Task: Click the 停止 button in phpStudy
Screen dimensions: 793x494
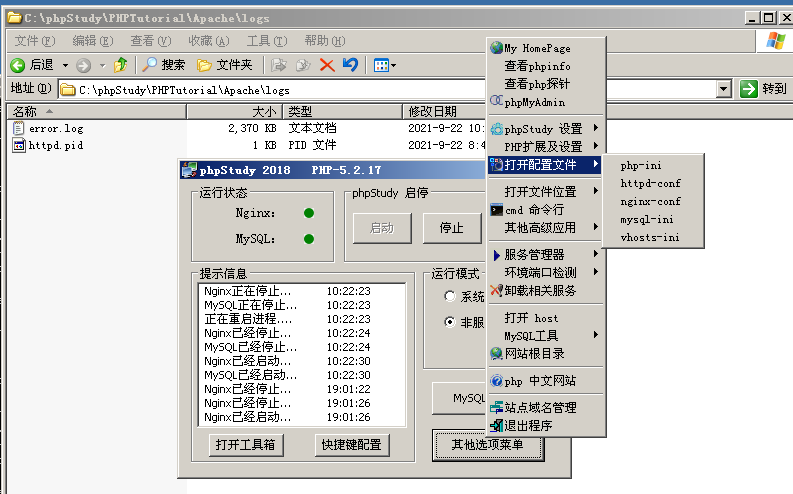Action: pyautogui.click(x=451, y=228)
